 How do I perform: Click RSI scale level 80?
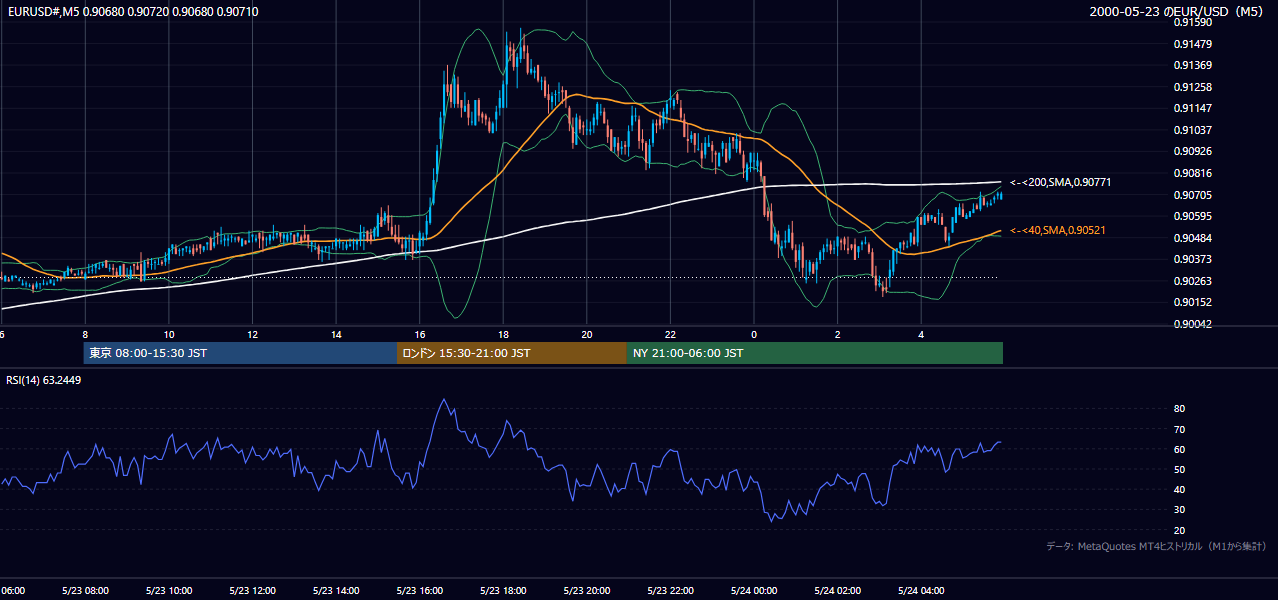(1179, 409)
